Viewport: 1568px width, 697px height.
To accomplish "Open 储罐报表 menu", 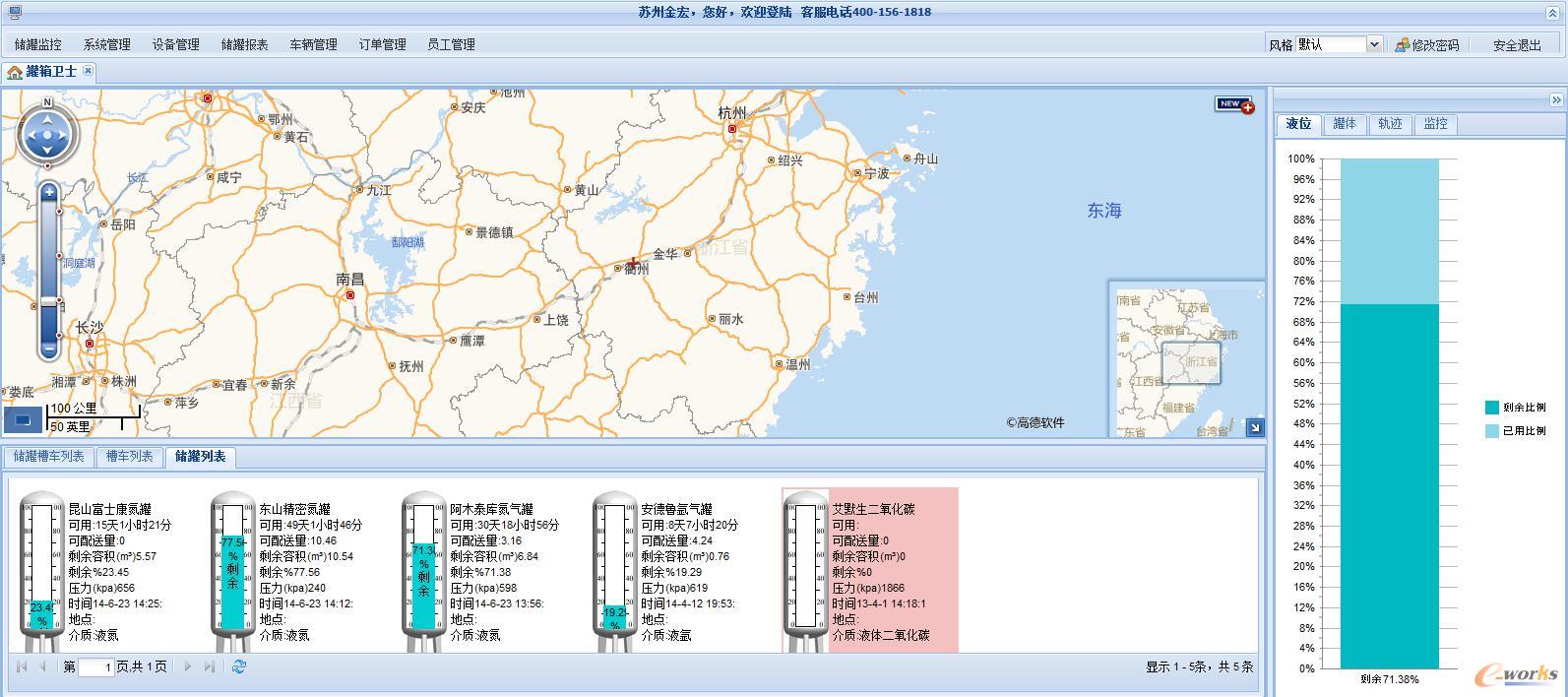I will point(244,44).
